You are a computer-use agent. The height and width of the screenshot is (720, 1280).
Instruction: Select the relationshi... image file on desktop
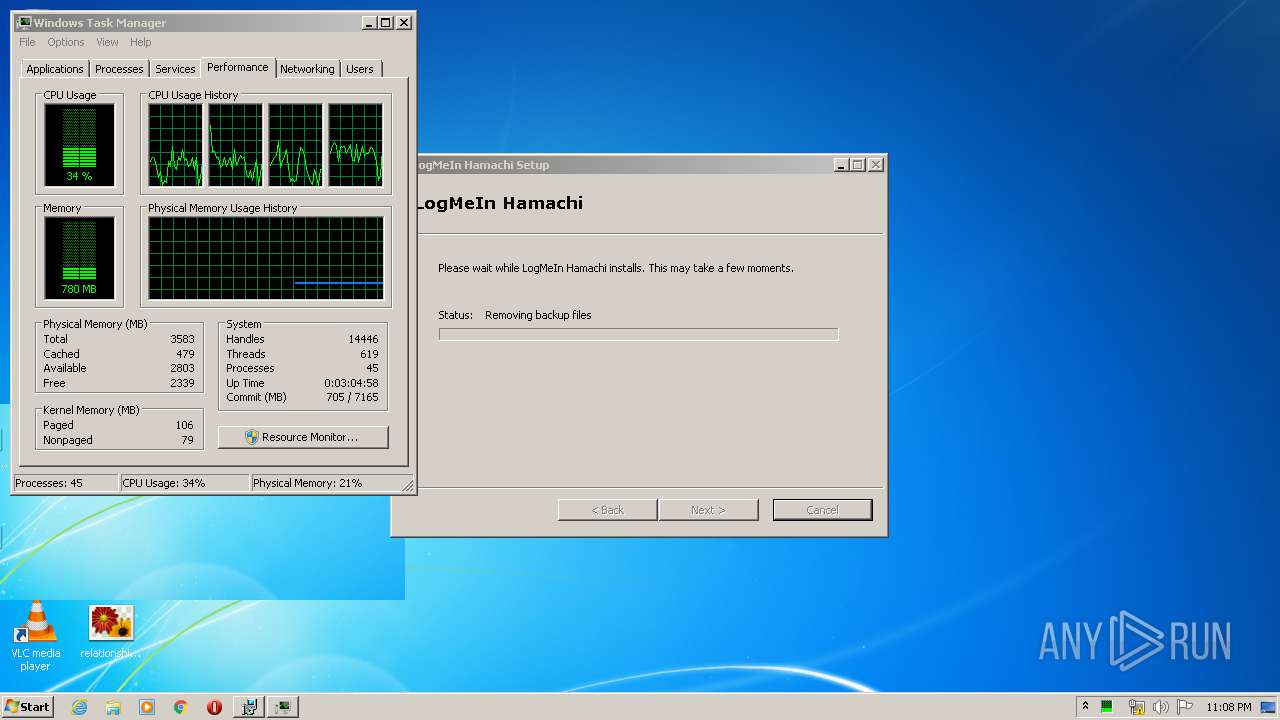point(111,632)
